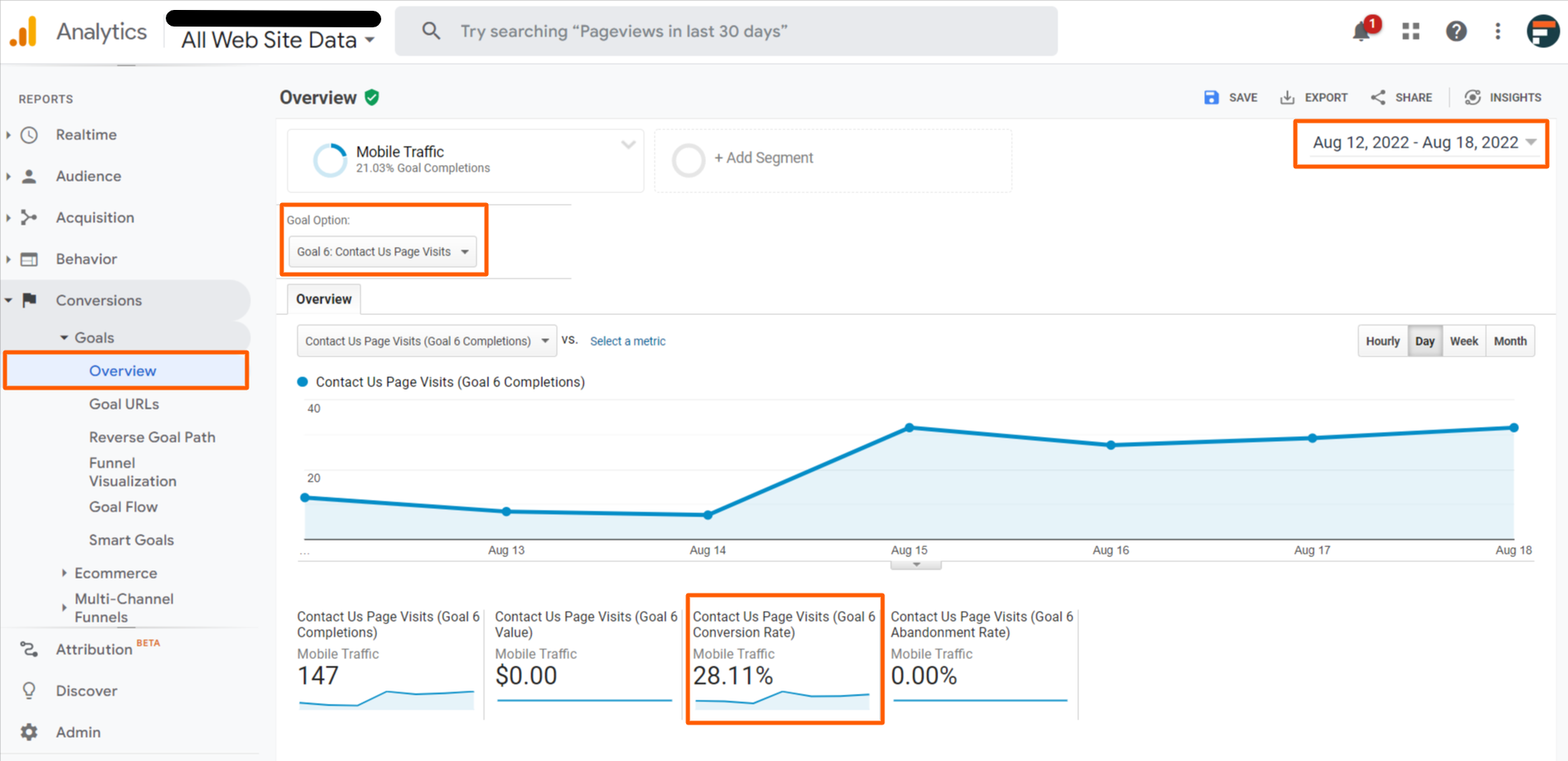This screenshot has height=761, width=1568.
Task: Click the Conversions flag icon
Action: pyautogui.click(x=28, y=300)
